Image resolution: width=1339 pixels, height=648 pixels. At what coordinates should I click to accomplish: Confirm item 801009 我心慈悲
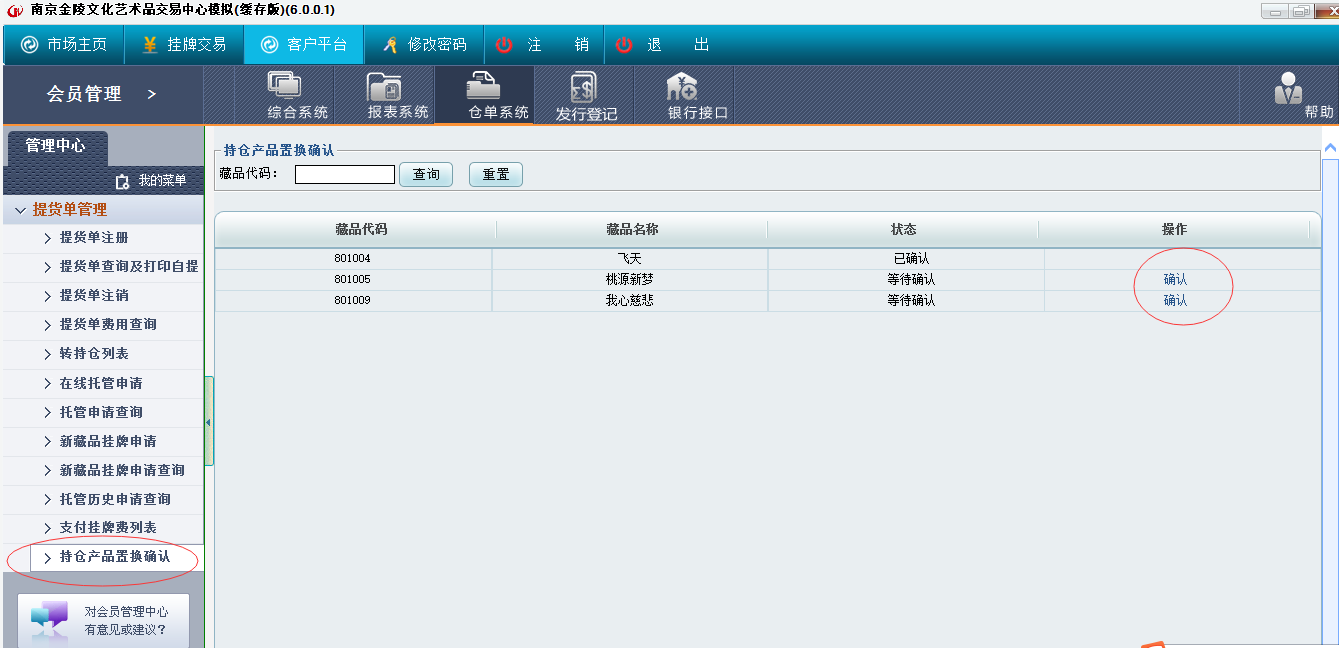(x=1175, y=301)
